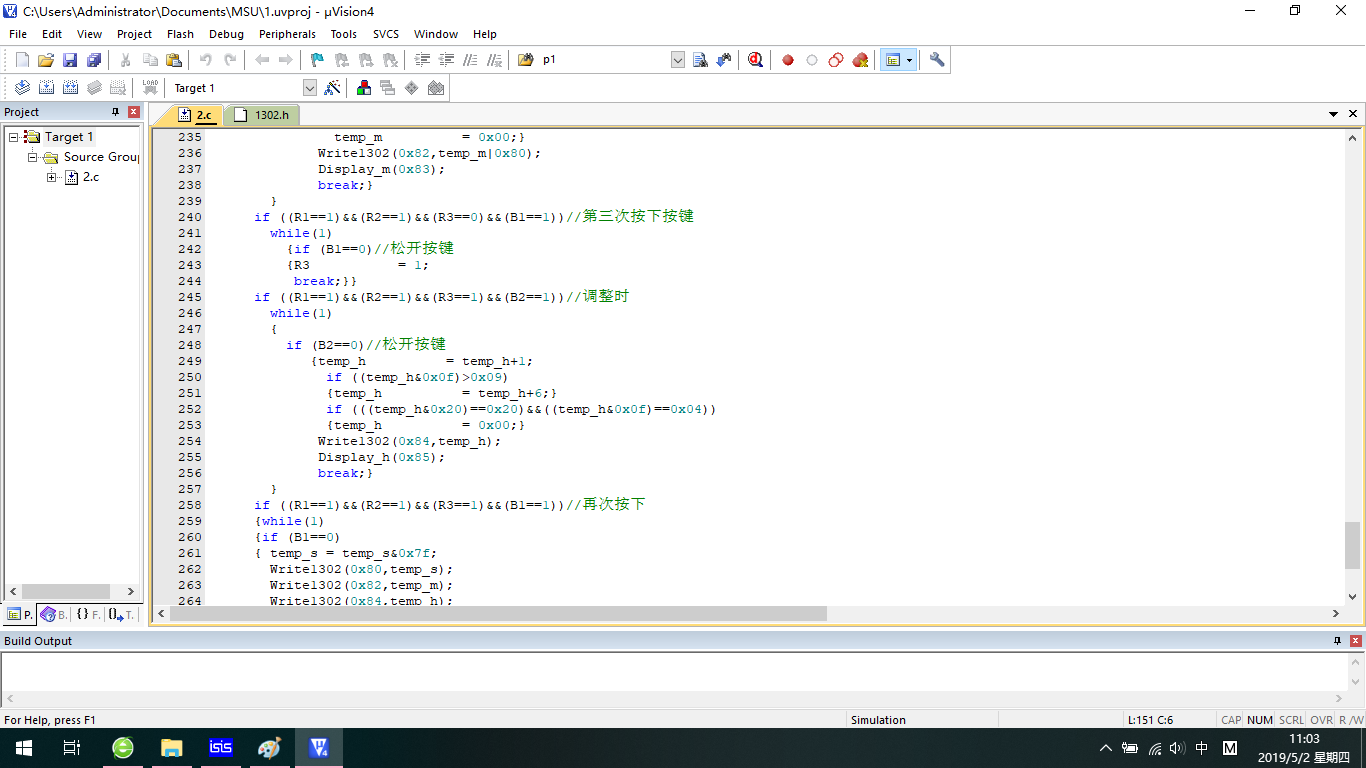Open editor tab list dropdown arrow

pyautogui.click(x=1333, y=114)
